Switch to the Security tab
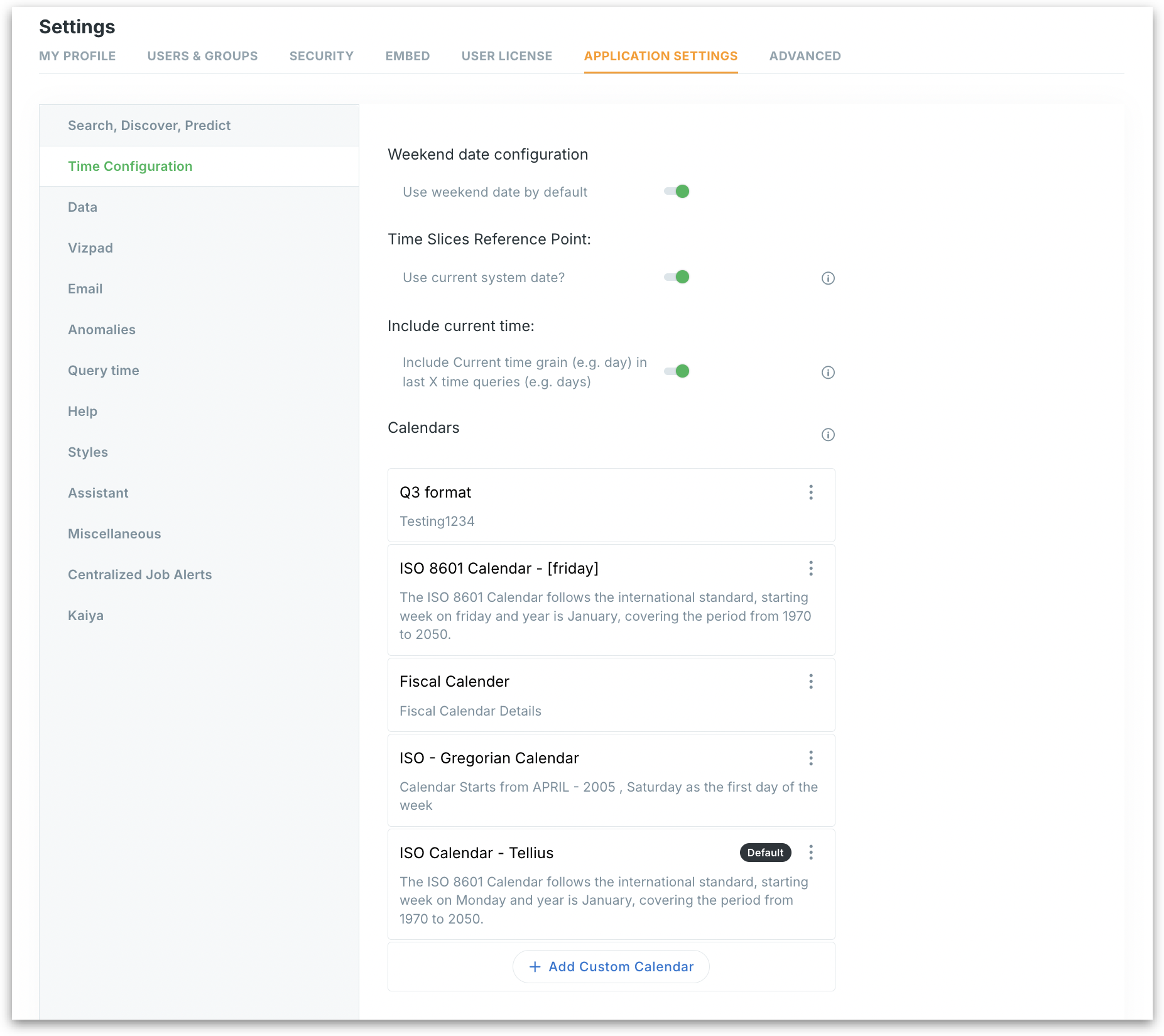The image size is (1164, 1036). point(321,56)
